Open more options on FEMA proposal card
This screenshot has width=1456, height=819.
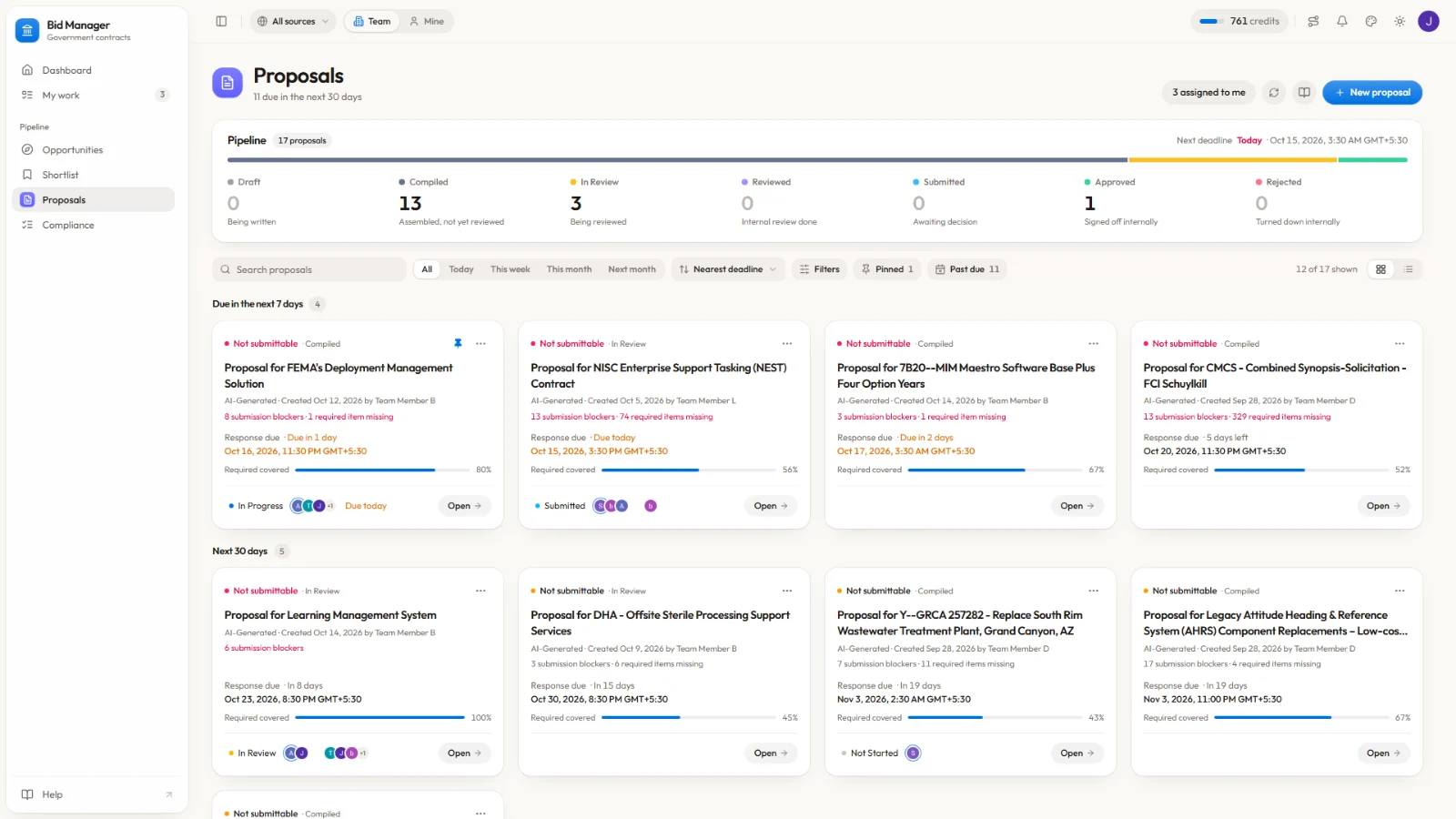(x=480, y=343)
